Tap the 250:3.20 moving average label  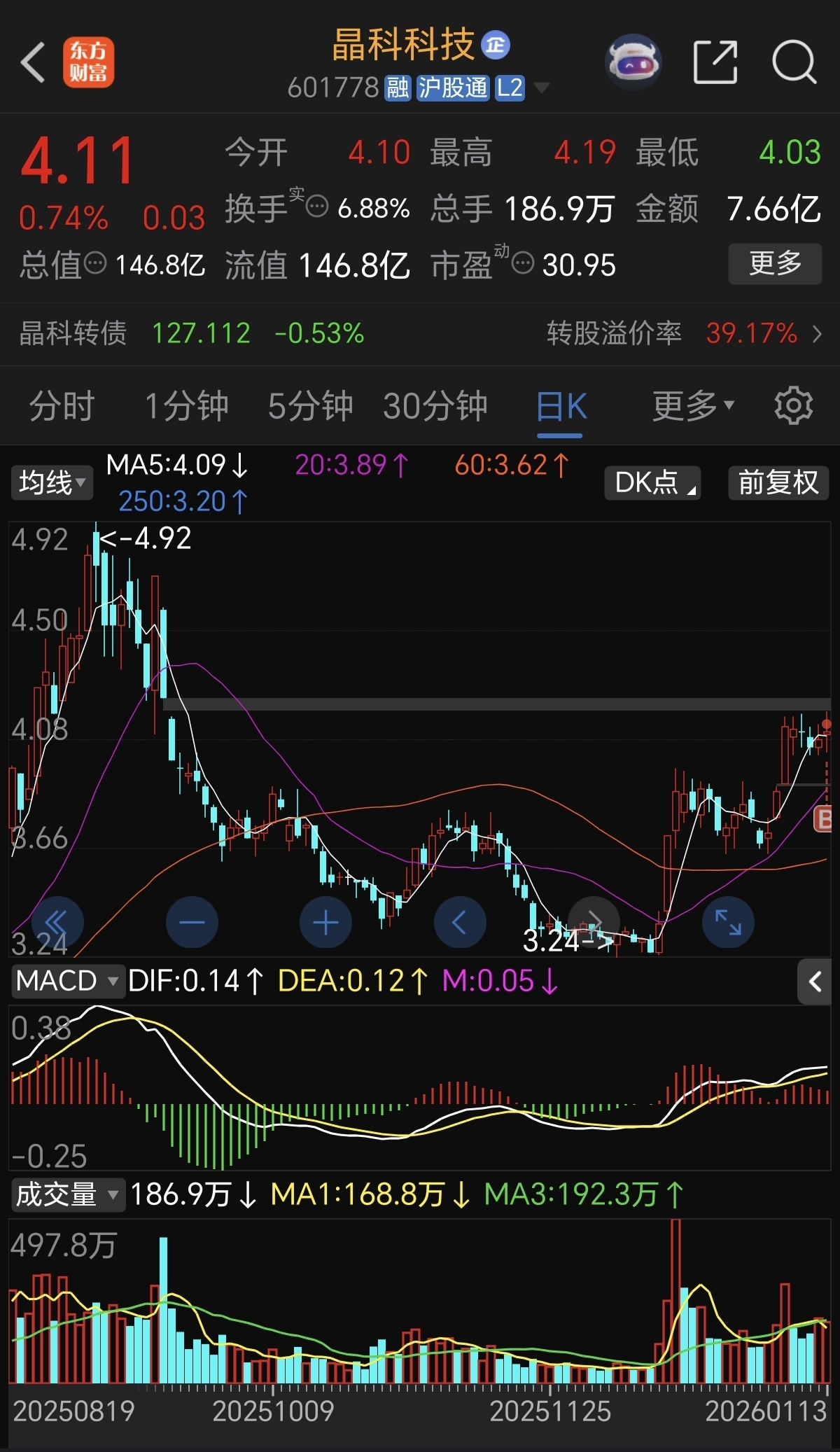[183, 501]
